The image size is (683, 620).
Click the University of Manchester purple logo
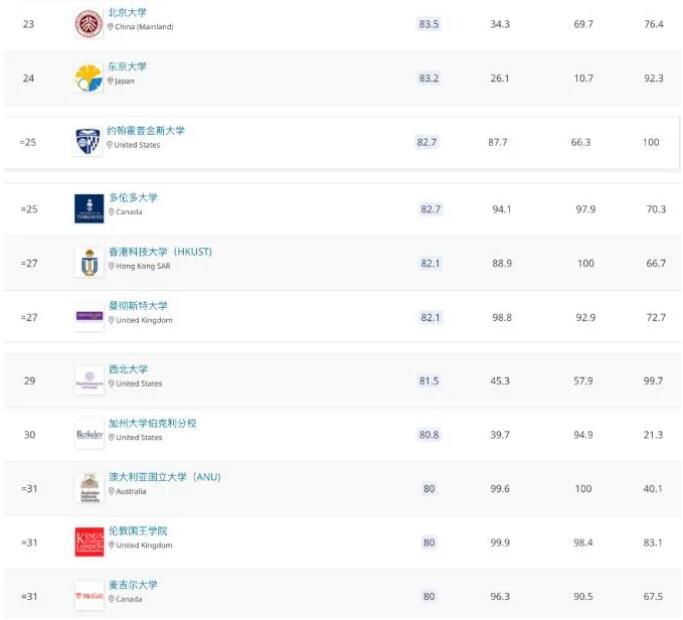click(x=89, y=316)
